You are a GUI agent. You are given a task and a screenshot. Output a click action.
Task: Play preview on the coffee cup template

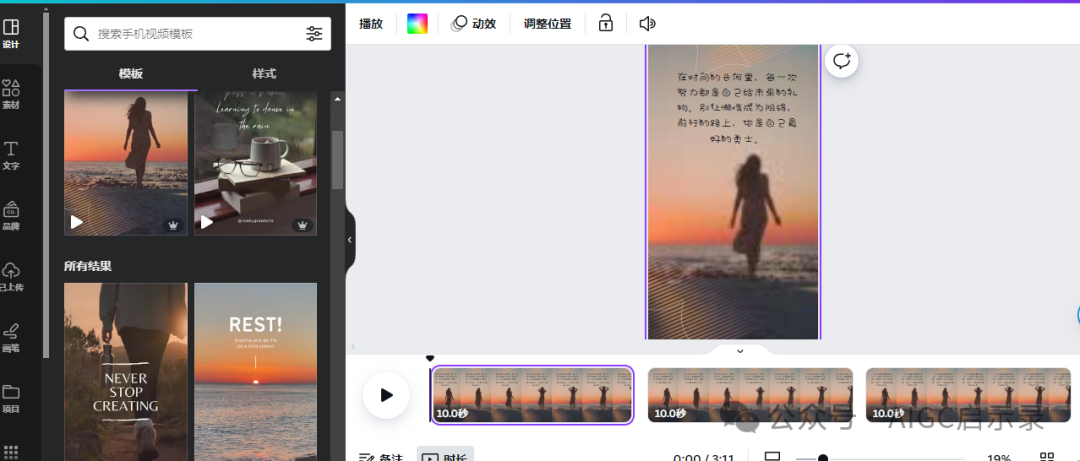pos(206,222)
